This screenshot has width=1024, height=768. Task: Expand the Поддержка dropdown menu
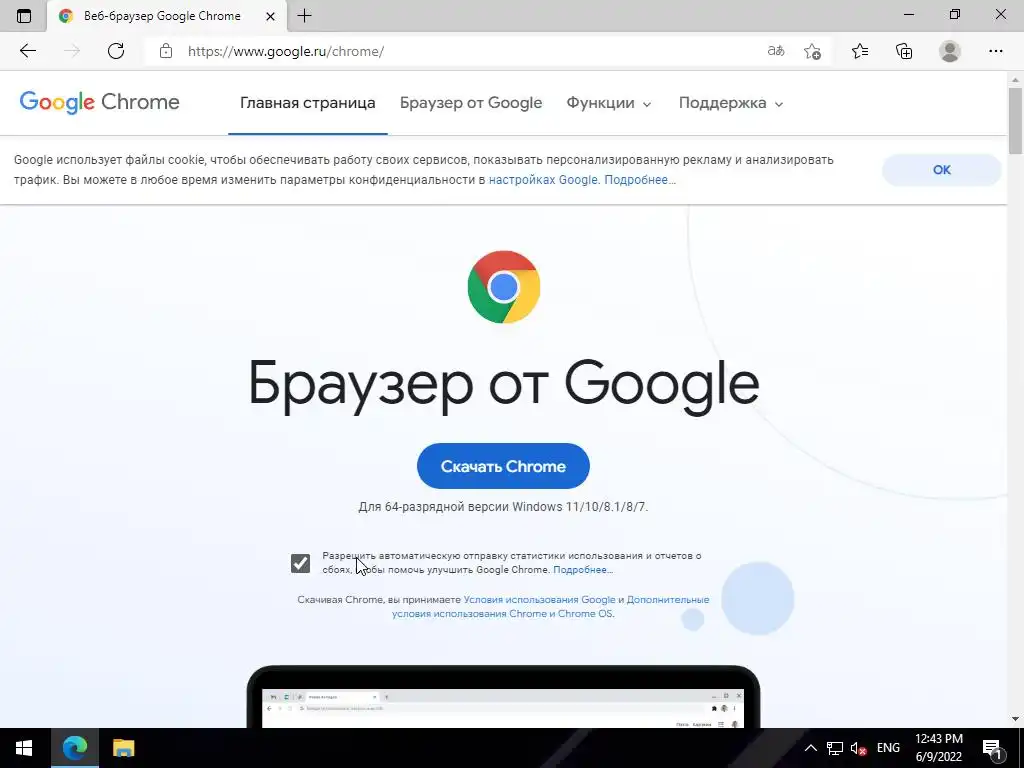[731, 103]
